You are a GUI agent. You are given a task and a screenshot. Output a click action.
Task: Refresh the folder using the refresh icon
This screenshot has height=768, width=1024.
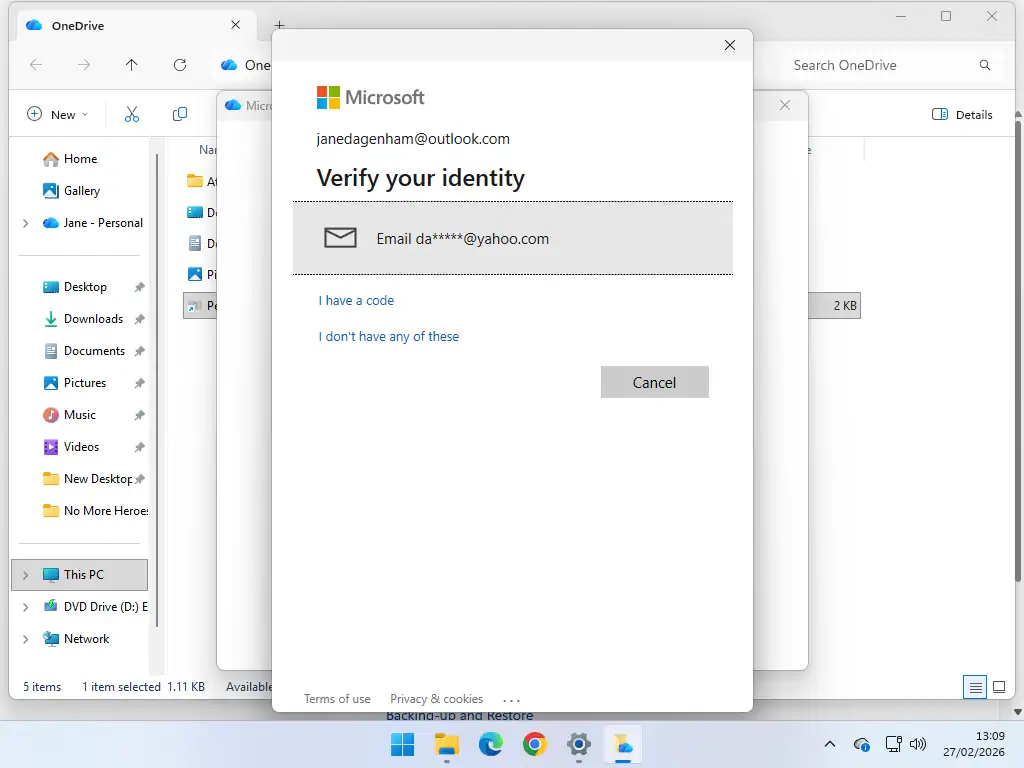click(x=180, y=65)
